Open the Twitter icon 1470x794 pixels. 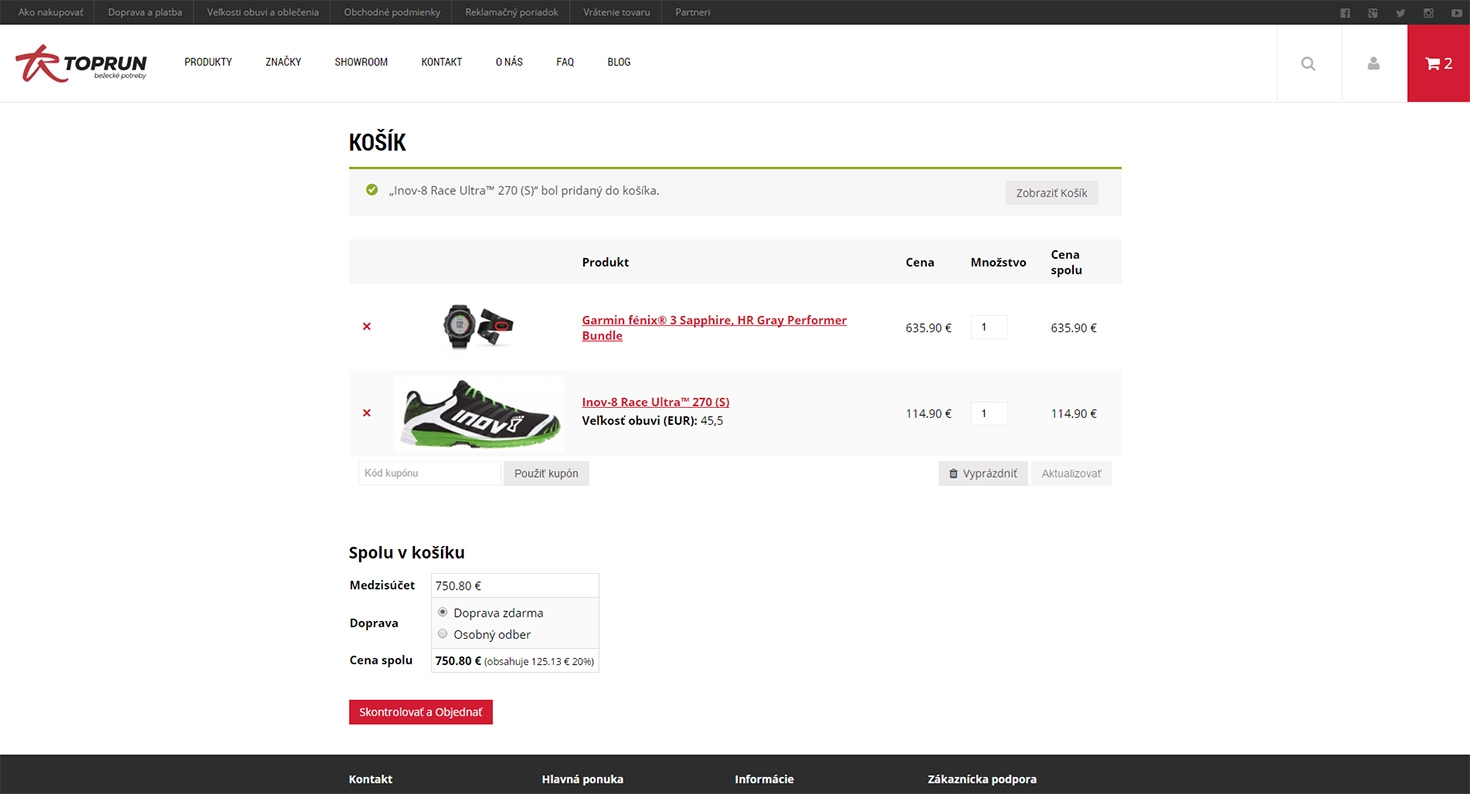click(1401, 13)
